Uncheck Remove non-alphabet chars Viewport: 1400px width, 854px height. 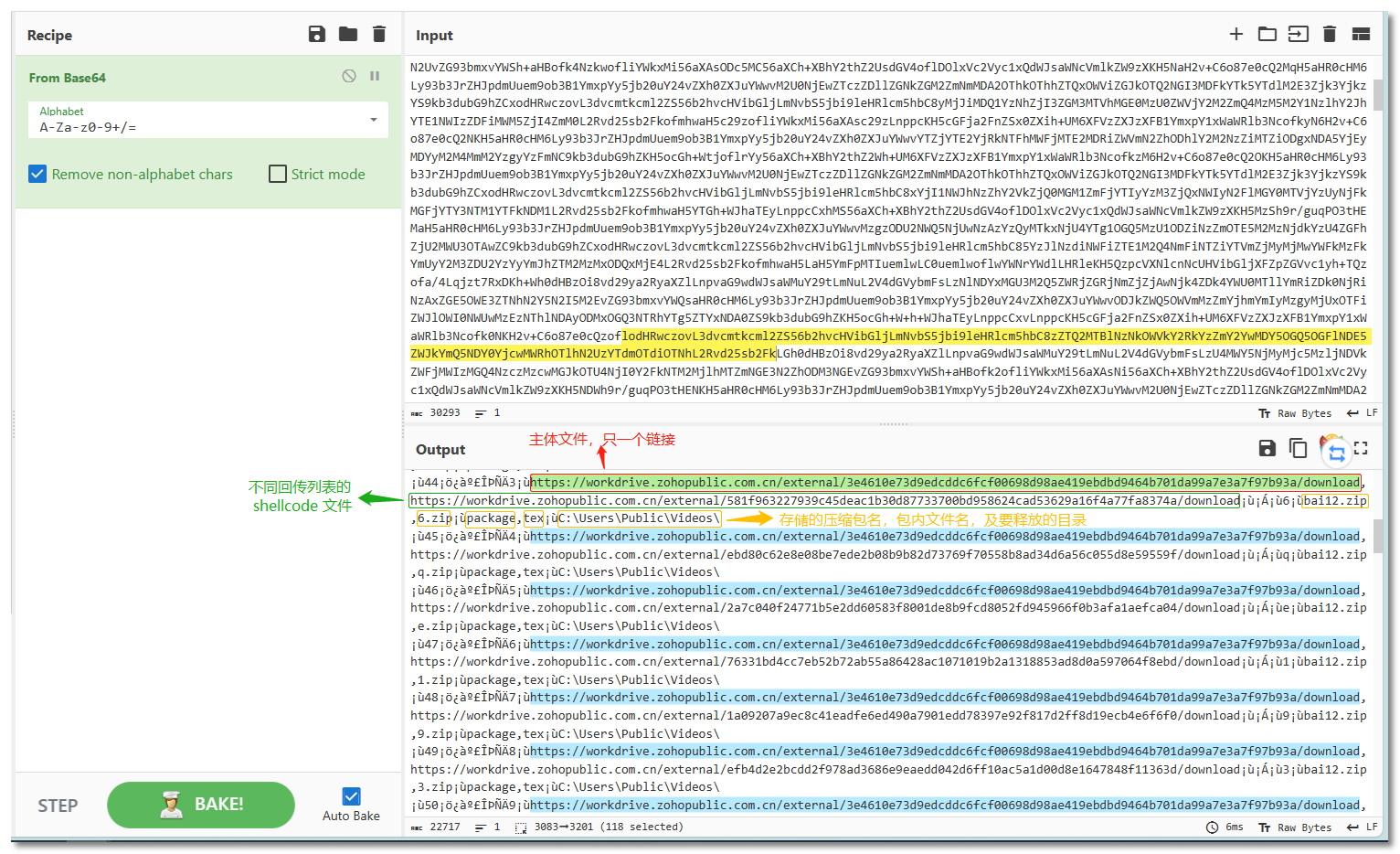point(37,174)
